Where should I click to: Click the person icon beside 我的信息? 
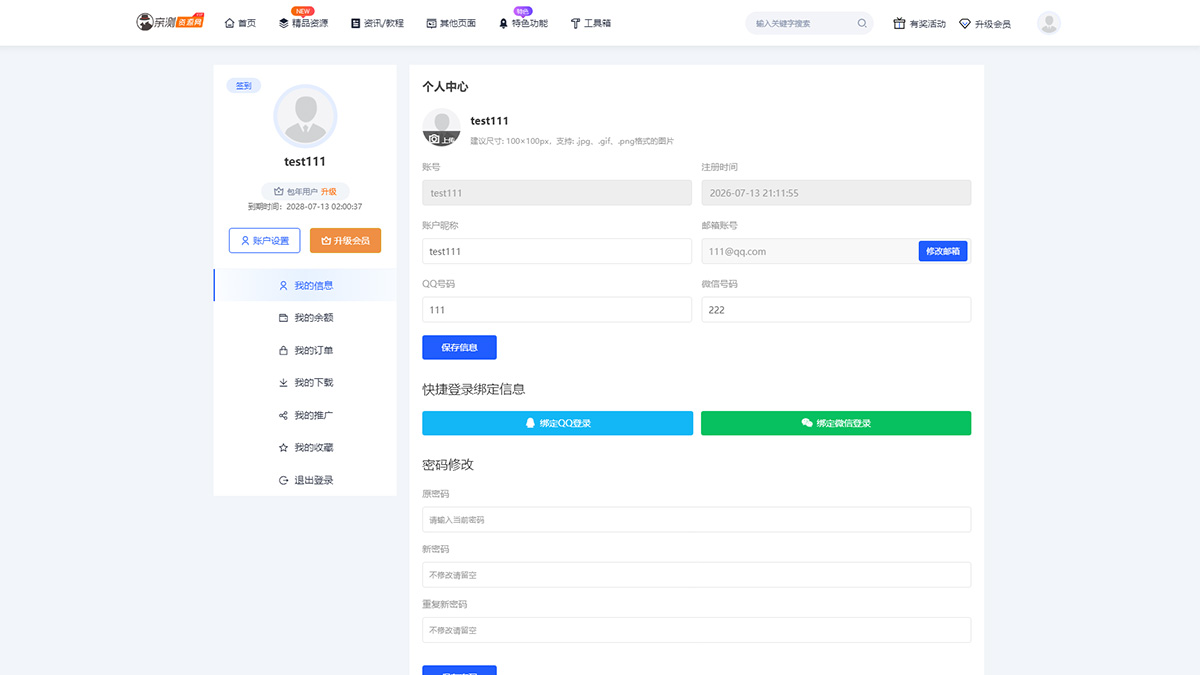[x=283, y=285]
